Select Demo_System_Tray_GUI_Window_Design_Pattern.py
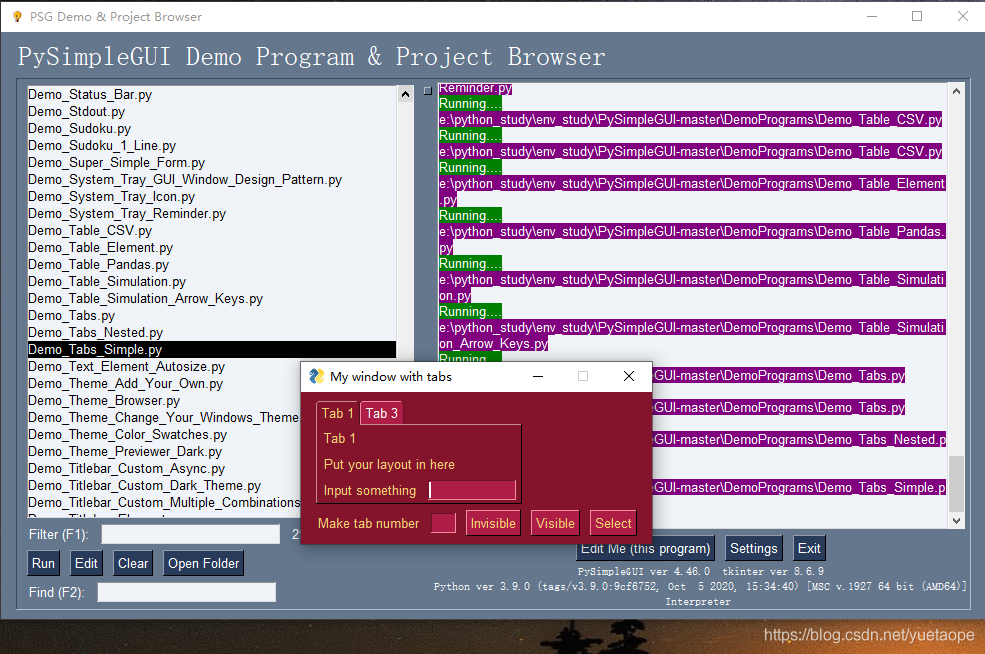This screenshot has height=654, width=985. (212, 180)
